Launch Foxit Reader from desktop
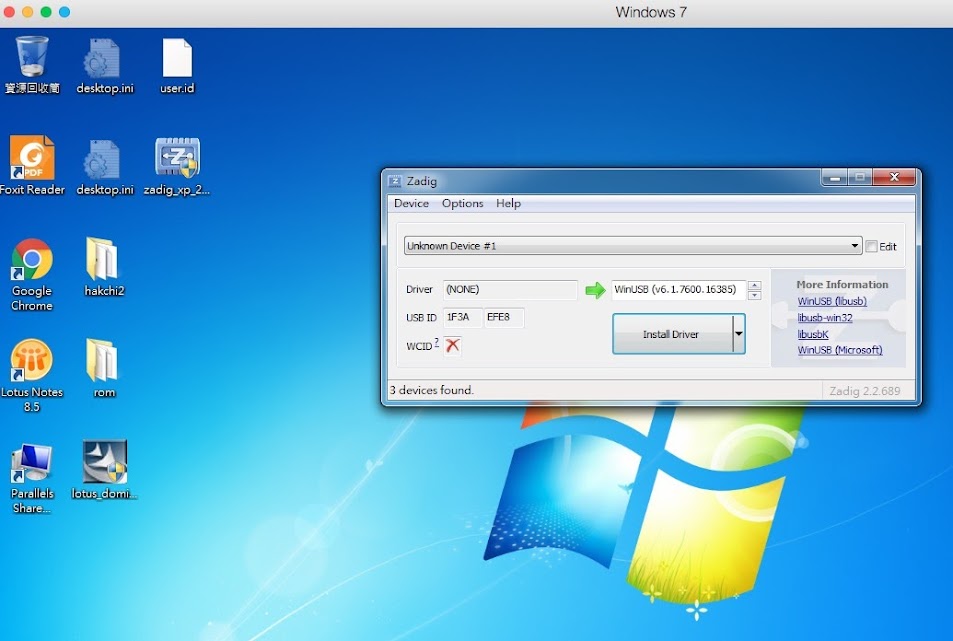Image resolution: width=953 pixels, height=641 pixels. (x=32, y=165)
